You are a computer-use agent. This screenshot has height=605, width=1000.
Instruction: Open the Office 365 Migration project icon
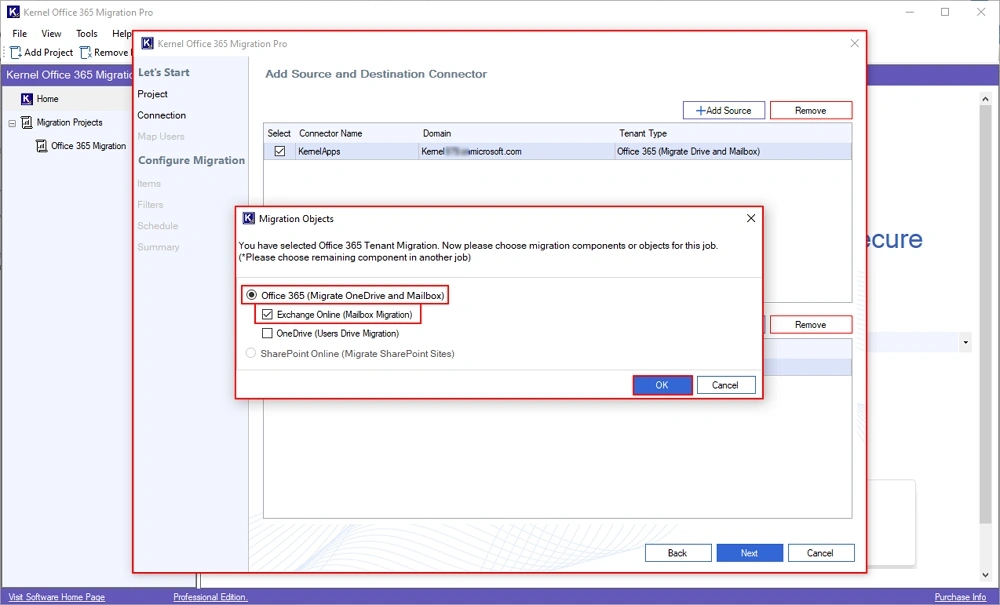(41, 146)
